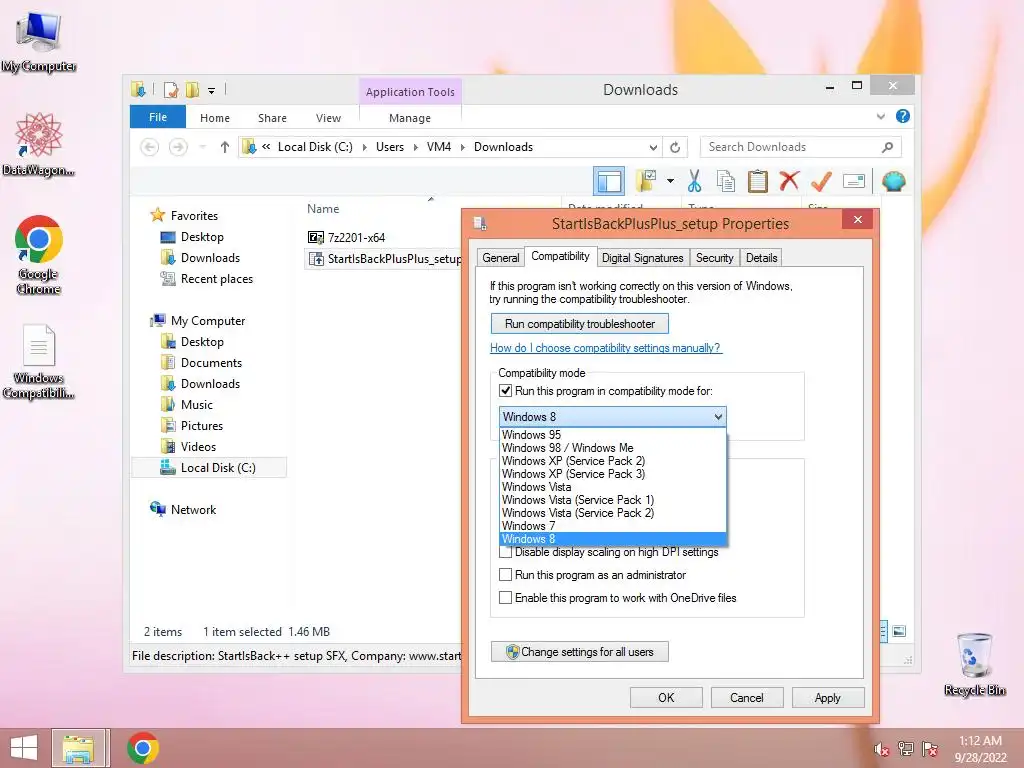
Task: Expand the ribbon with chevron
Action: [880, 116]
